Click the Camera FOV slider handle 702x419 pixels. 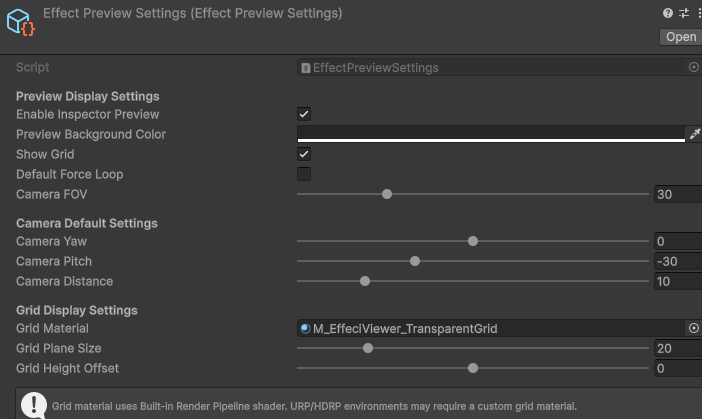387,194
